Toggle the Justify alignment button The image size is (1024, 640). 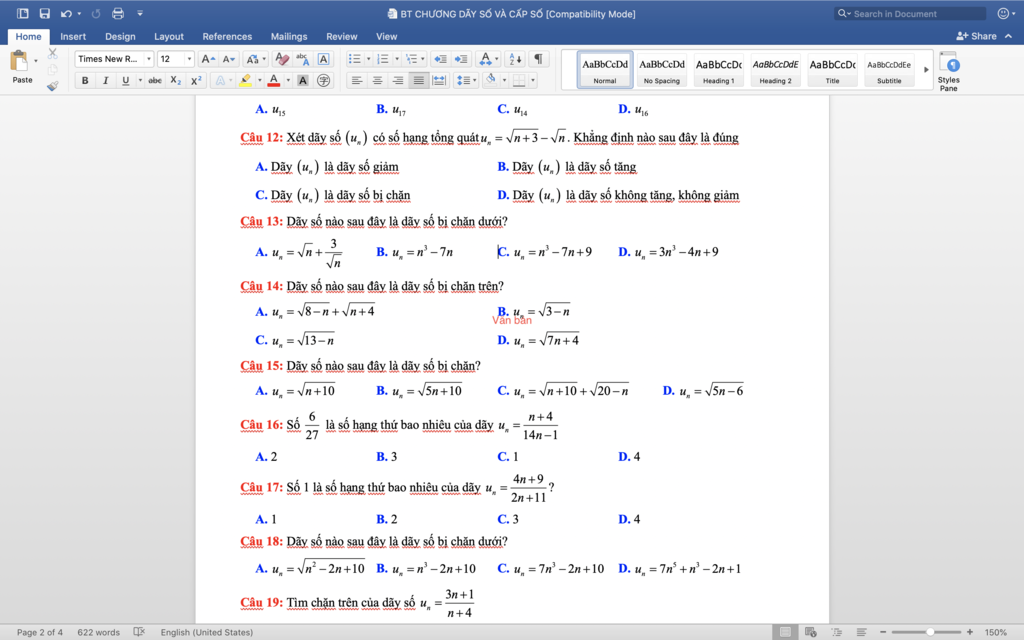pyautogui.click(x=419, y=80)
